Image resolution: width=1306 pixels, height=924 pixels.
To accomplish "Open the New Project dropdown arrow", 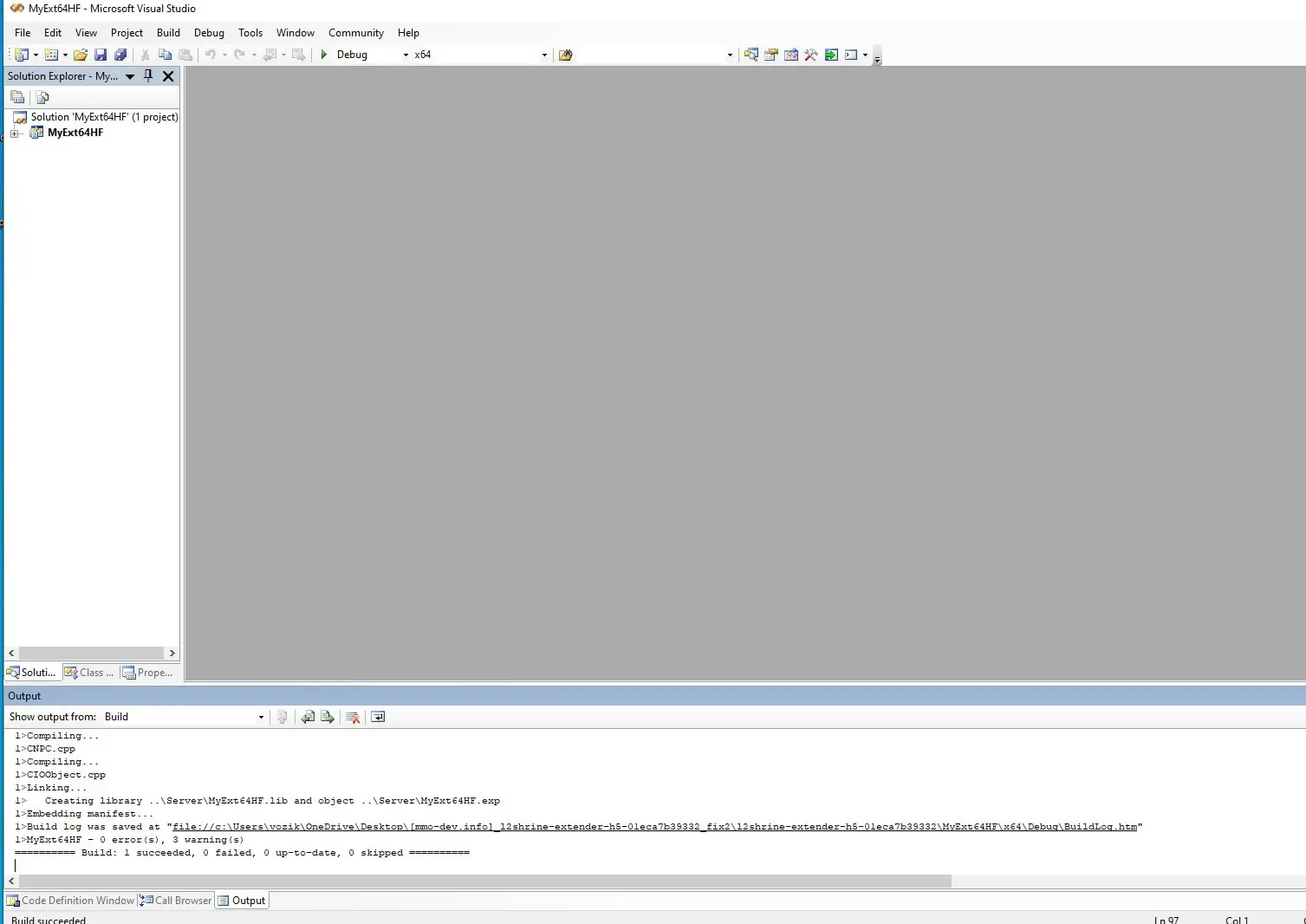I will [x=36, y=55].
